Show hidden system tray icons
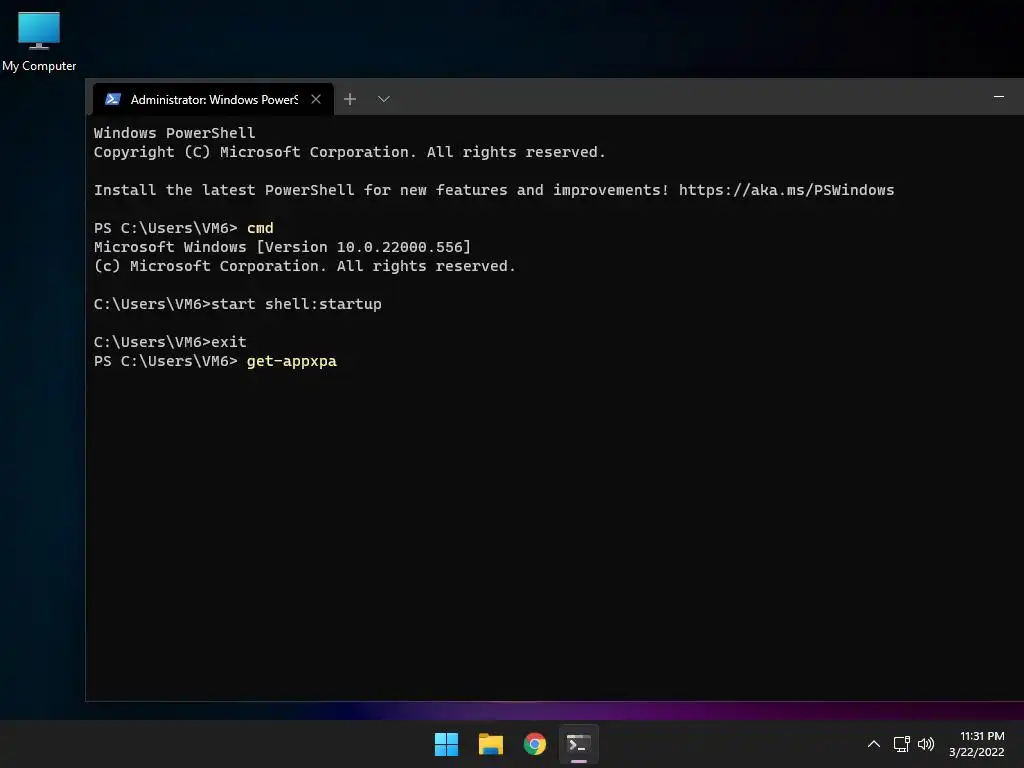Screen dimensions: 1024x768 point(874,744)
